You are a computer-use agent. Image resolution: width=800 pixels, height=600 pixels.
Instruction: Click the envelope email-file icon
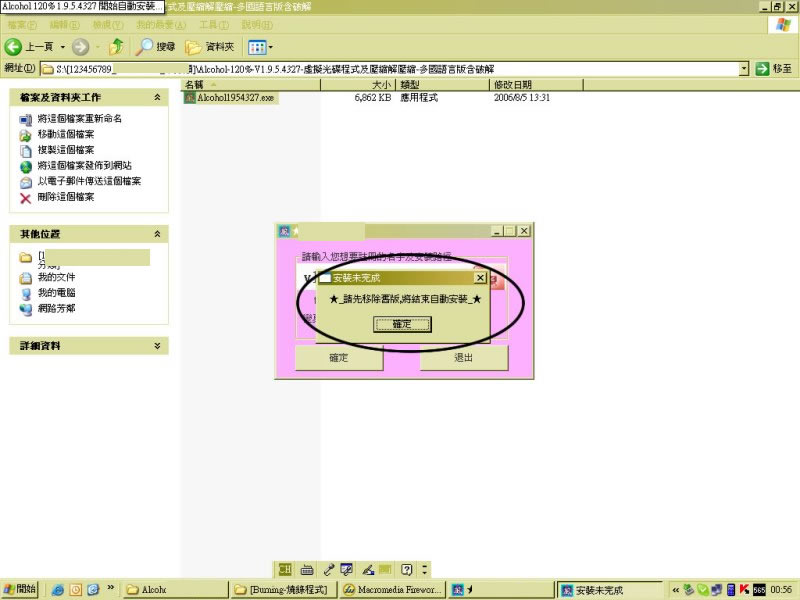click(x=26, y=182)
